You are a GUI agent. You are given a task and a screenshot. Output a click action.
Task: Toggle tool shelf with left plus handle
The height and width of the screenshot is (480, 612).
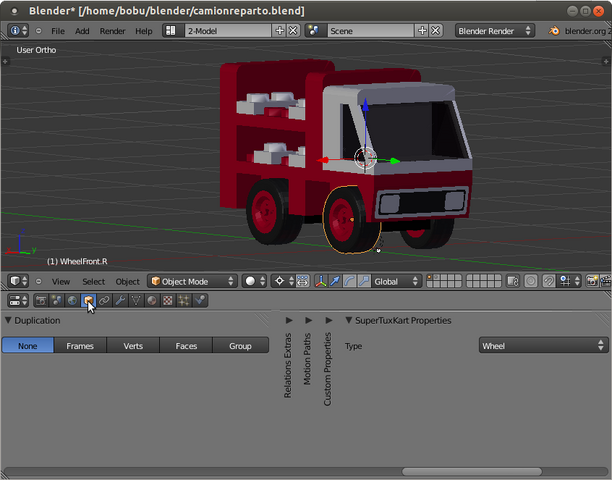point(5,61)
